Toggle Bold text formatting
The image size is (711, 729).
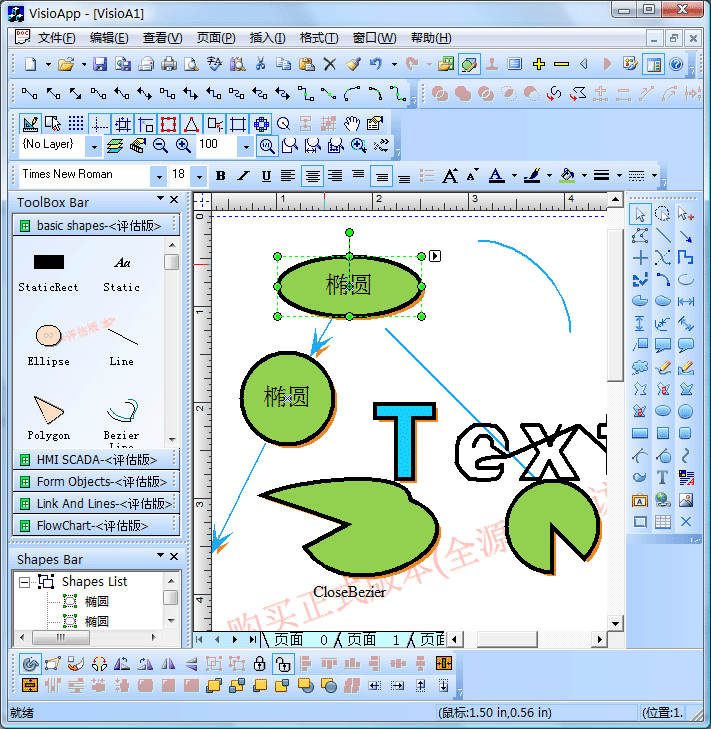click(x=220, y=176)
